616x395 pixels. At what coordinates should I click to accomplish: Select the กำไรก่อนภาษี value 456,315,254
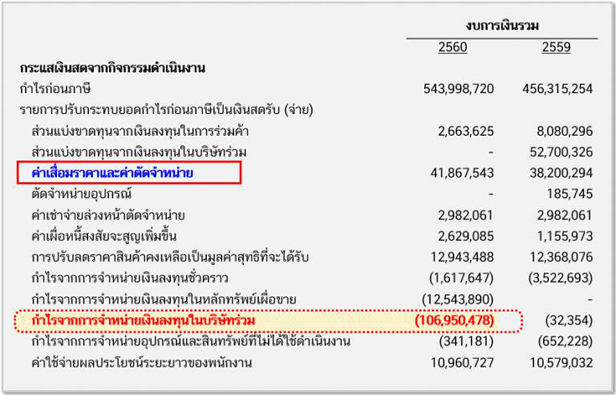(557, 89)
